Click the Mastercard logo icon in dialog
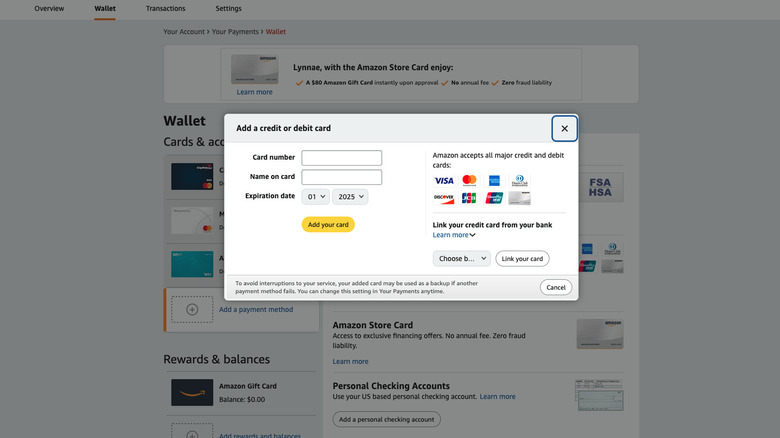Screen dimensions: 780x438 click(x=469, y=181)
